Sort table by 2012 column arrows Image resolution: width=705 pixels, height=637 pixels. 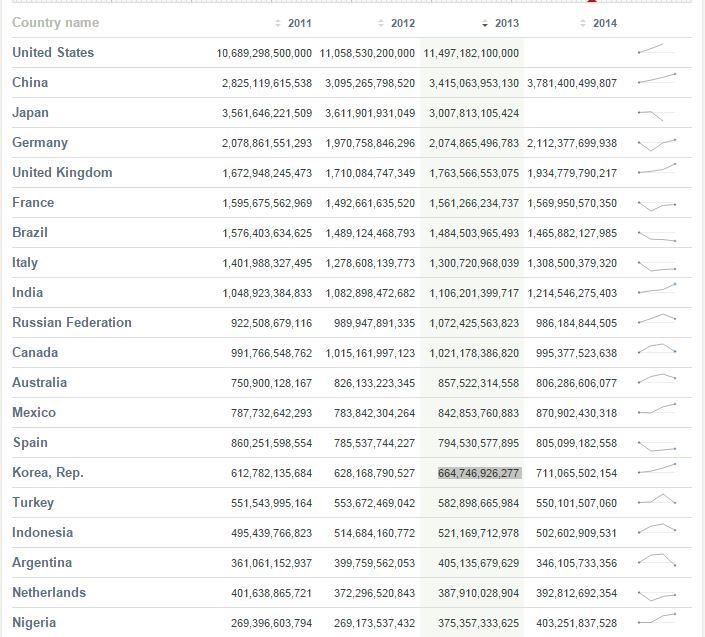click(381, 23)
